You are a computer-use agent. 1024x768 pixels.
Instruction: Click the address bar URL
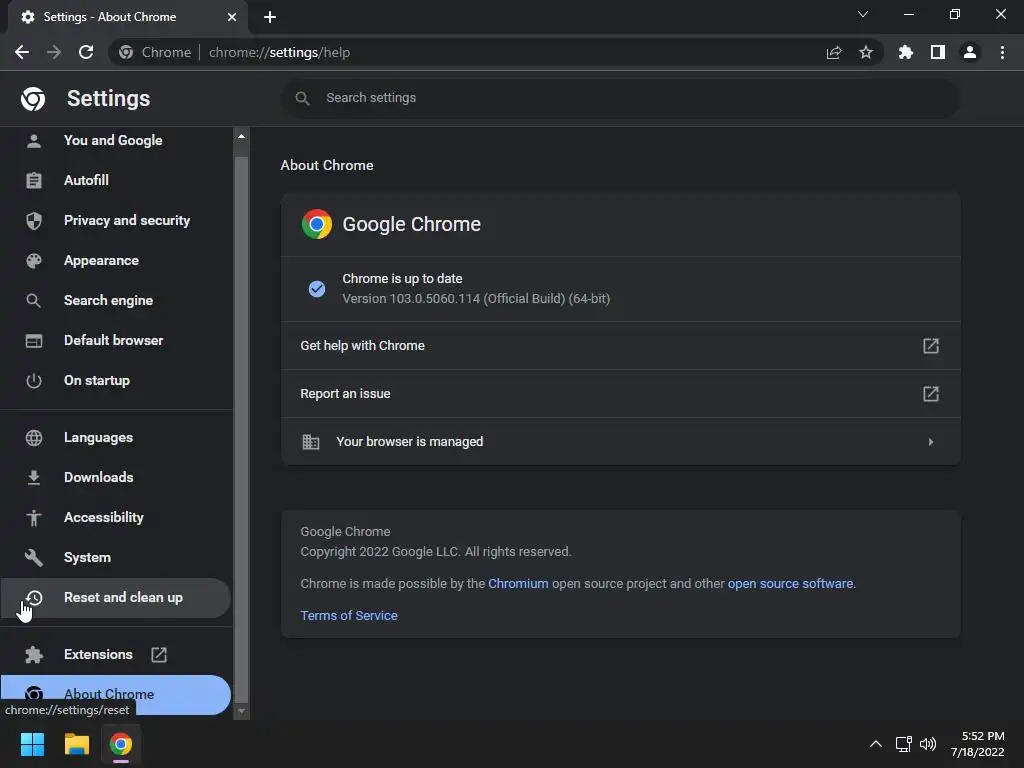(280, 52)
